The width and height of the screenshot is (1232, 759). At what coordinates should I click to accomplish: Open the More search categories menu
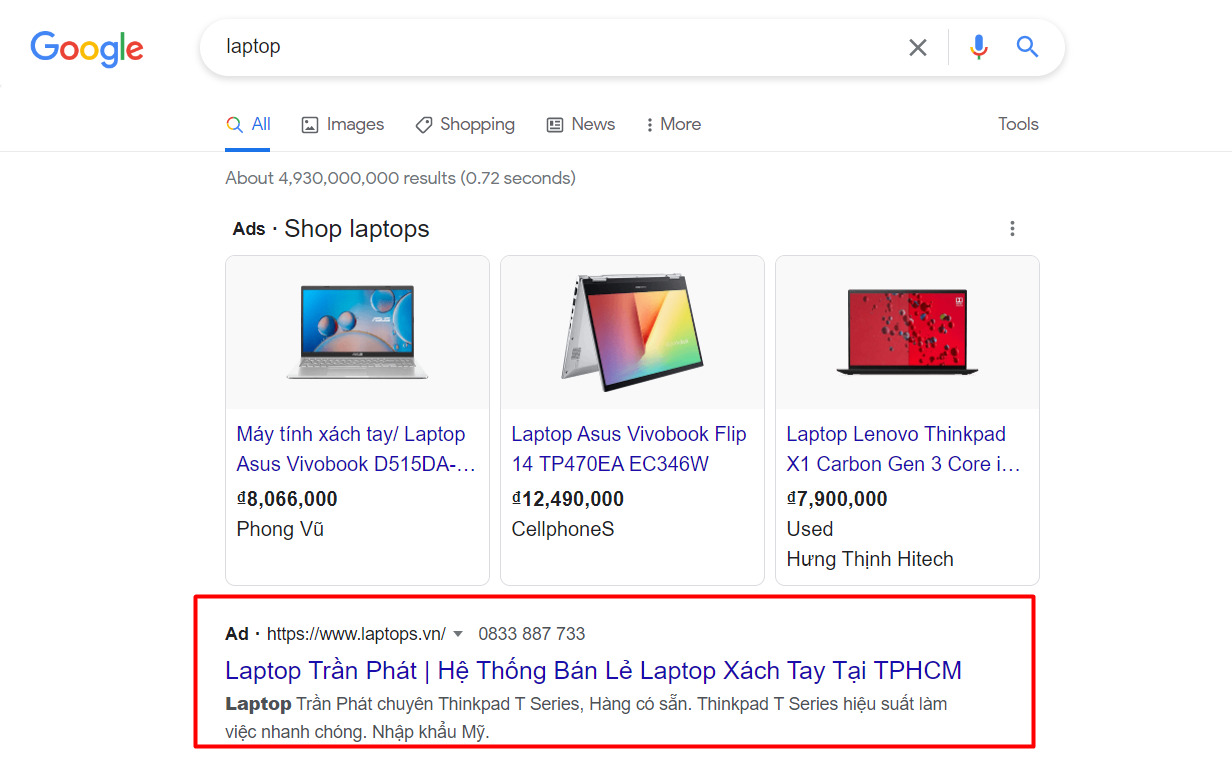[x=673, y=125]
